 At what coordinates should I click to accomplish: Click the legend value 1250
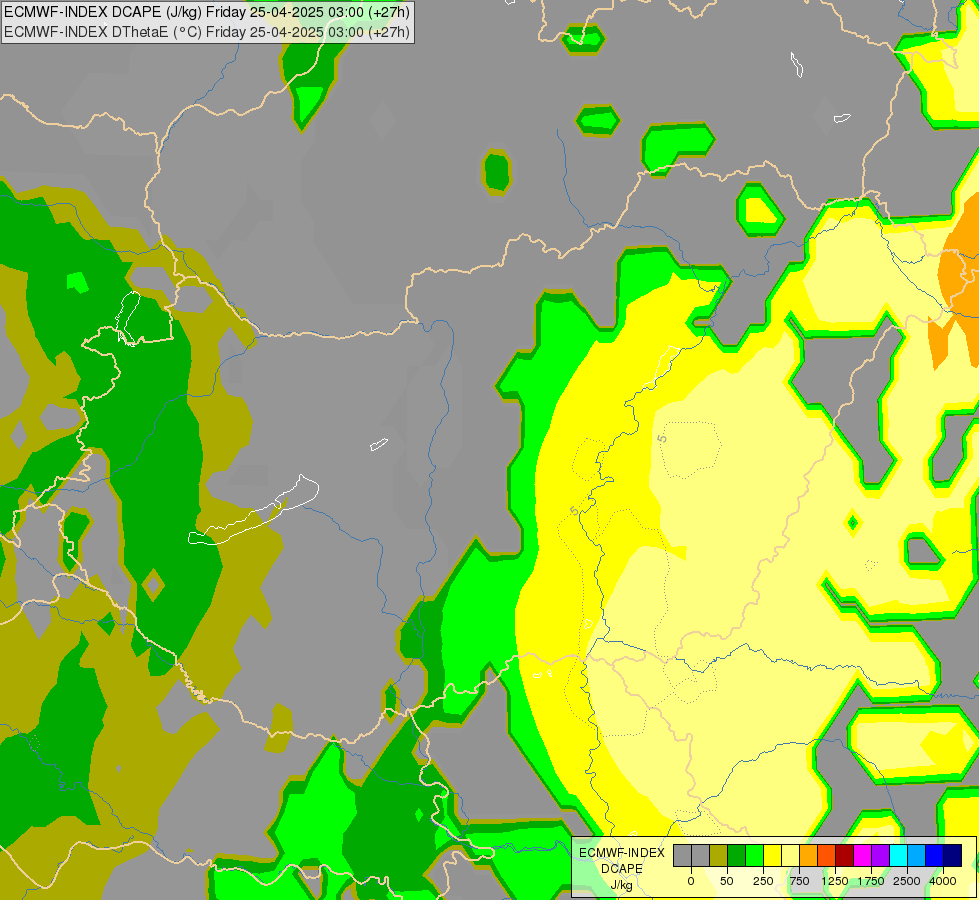[x=835, y=881]
